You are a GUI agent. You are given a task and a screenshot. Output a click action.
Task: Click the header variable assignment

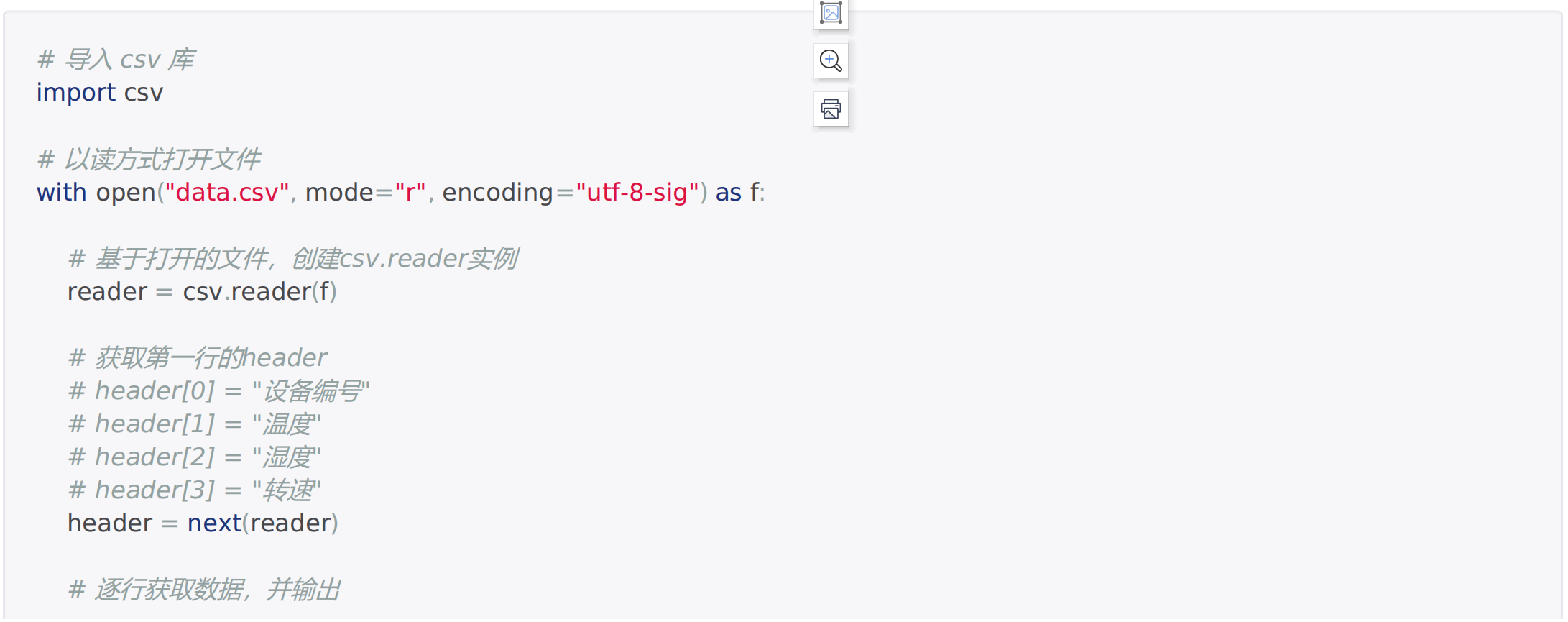point(110,523)
